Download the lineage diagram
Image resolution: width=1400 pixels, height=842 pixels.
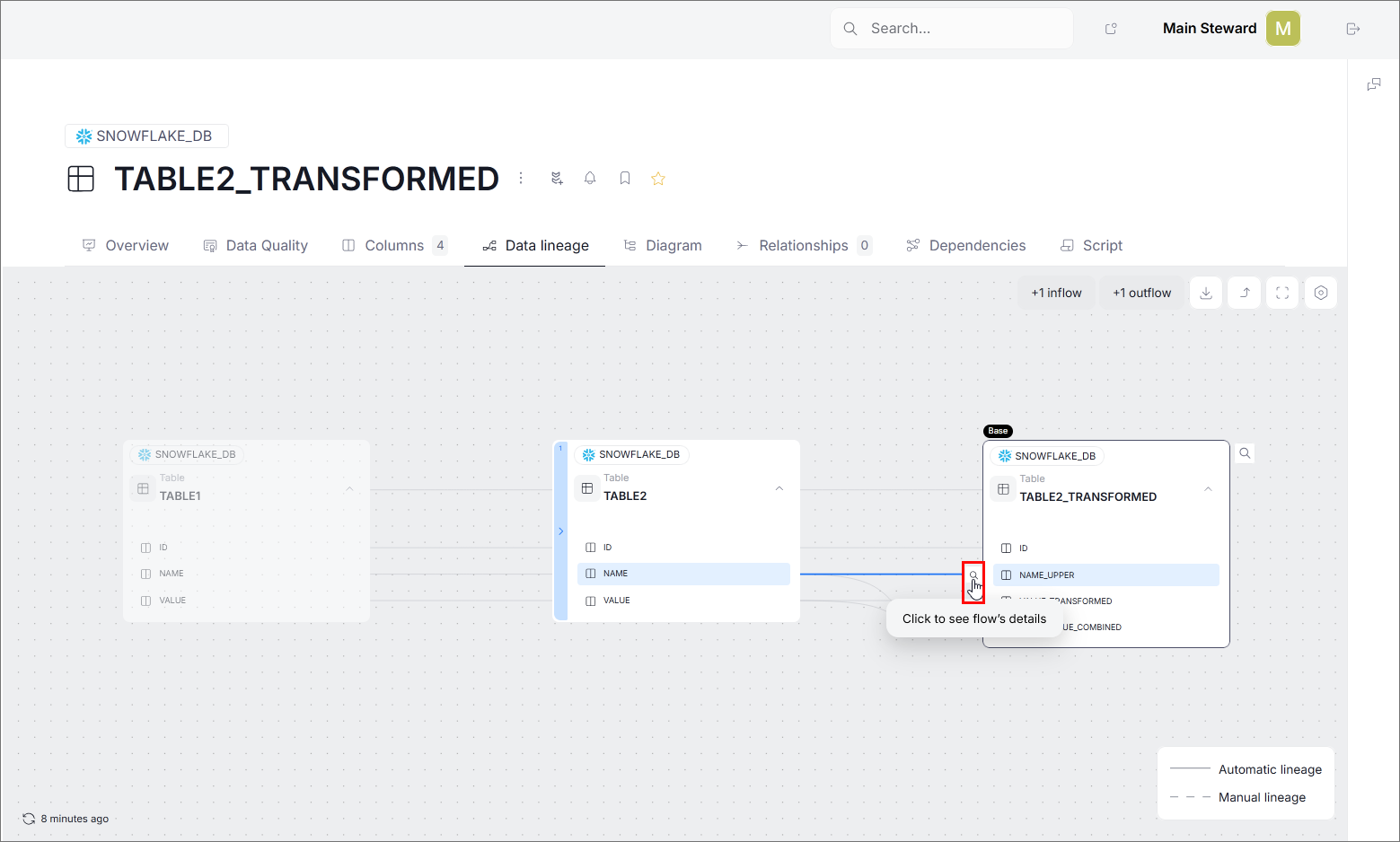(1206, 292)
